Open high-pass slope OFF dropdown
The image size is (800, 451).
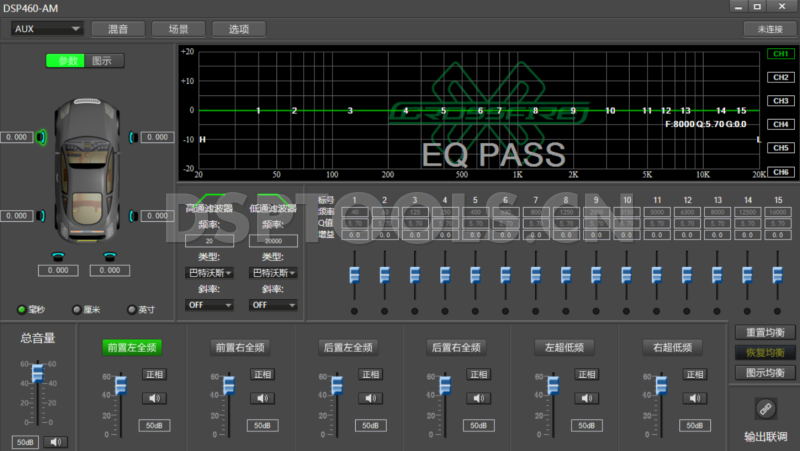210,305
